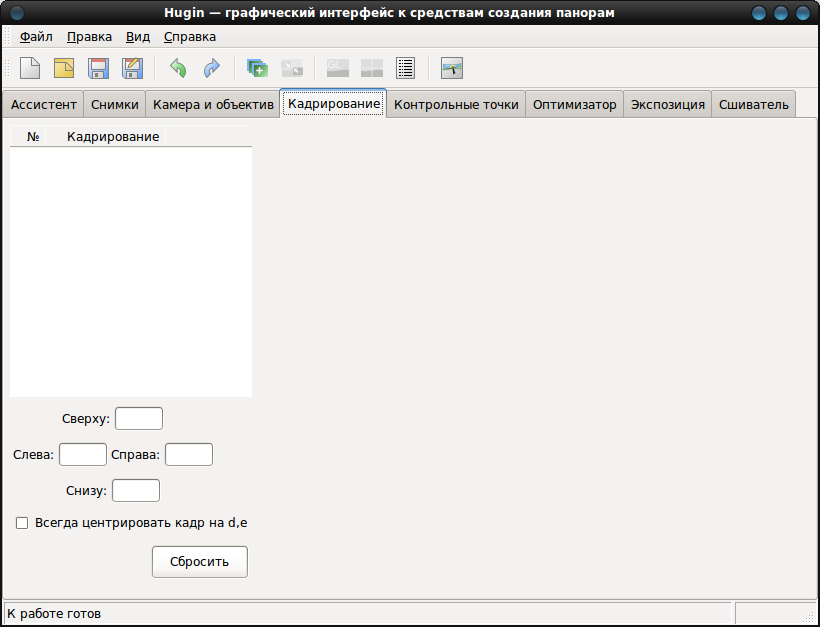
Task: Switch to the Ассистент tab
Action: (43, 105)
